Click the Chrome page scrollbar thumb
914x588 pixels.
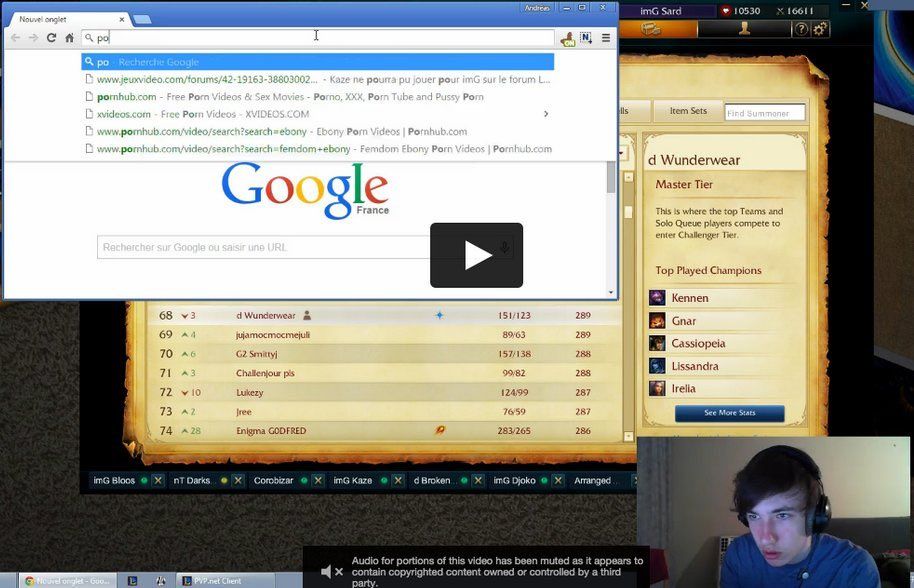click(x=611, y=177)
